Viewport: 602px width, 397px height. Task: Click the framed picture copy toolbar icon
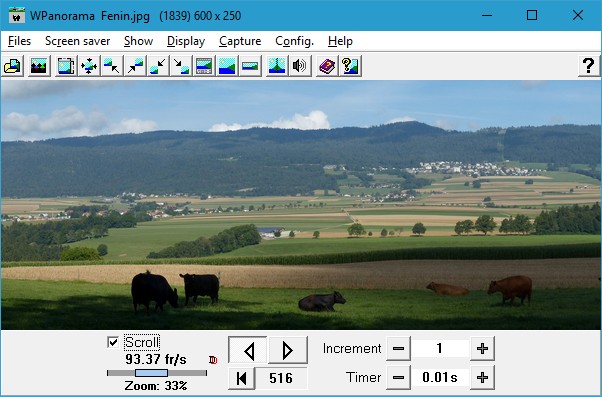point(66,66)
